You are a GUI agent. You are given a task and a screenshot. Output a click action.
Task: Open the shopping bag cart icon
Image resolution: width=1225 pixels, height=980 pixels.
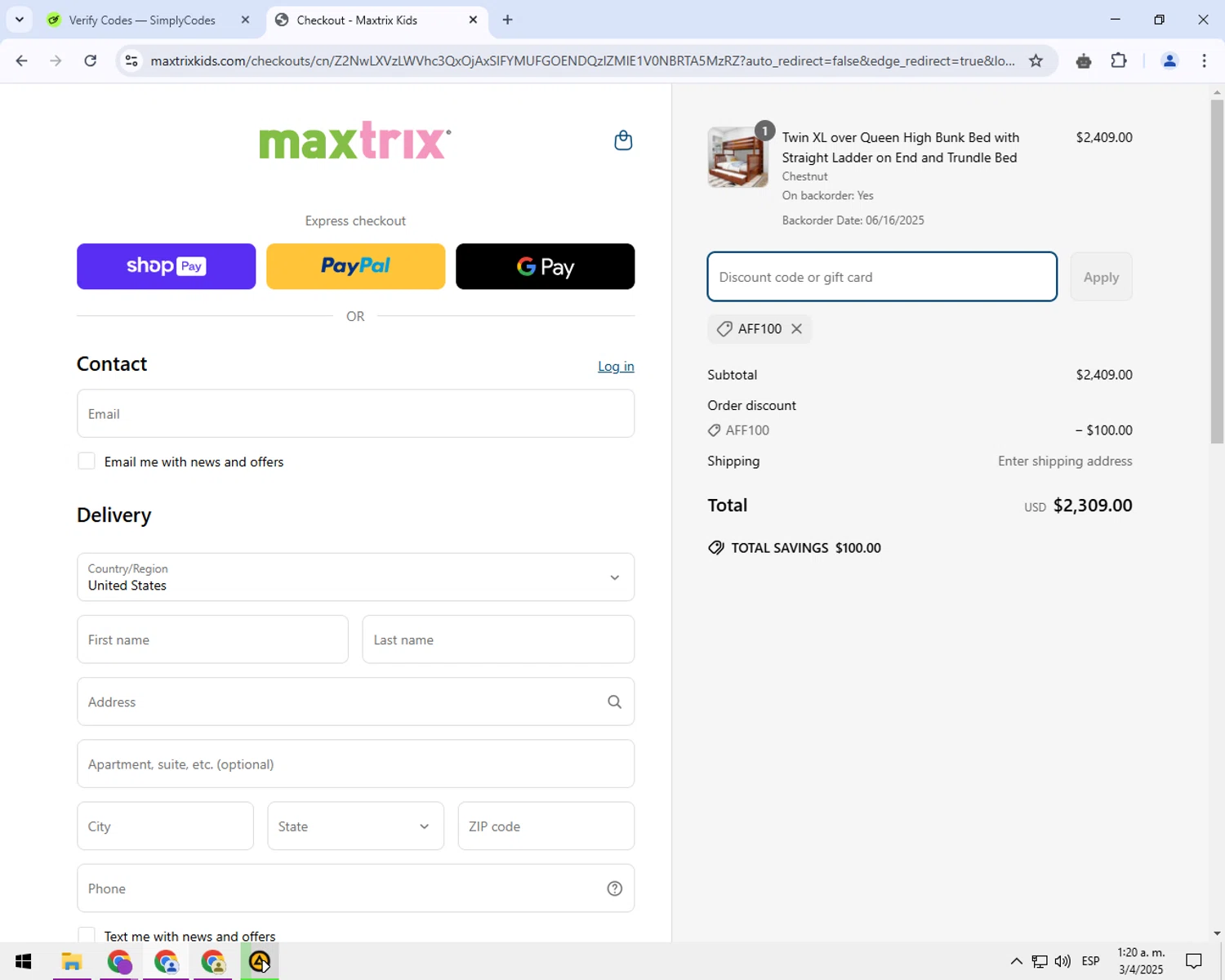(x=623, y=140)
